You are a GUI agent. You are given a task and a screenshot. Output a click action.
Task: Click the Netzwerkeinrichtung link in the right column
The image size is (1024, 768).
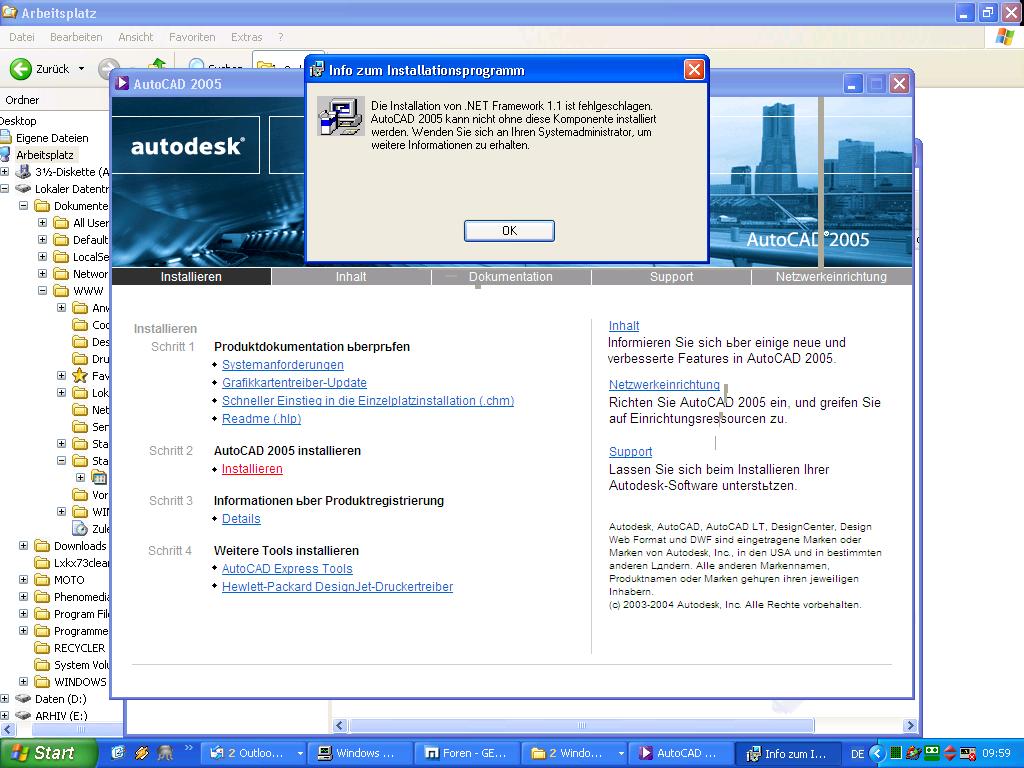(664, 385)
